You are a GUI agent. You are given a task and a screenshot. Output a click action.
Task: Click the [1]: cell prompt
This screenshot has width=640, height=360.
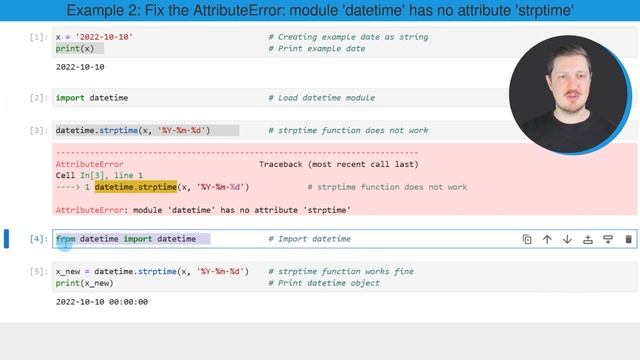[38, 37]
